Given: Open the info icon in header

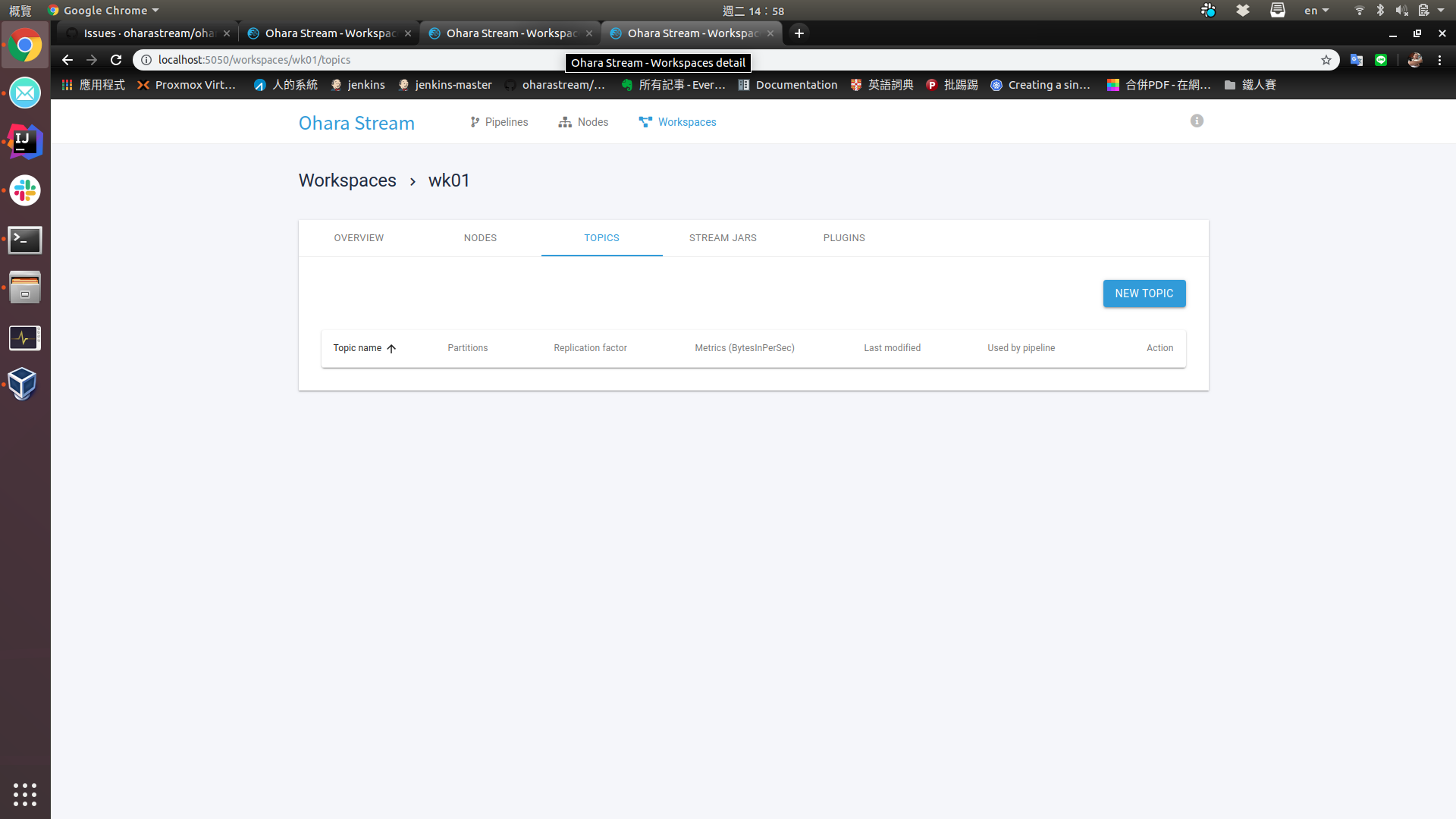Looking at the screenshot, I should pyautogui.click(x=1197, y=121).
